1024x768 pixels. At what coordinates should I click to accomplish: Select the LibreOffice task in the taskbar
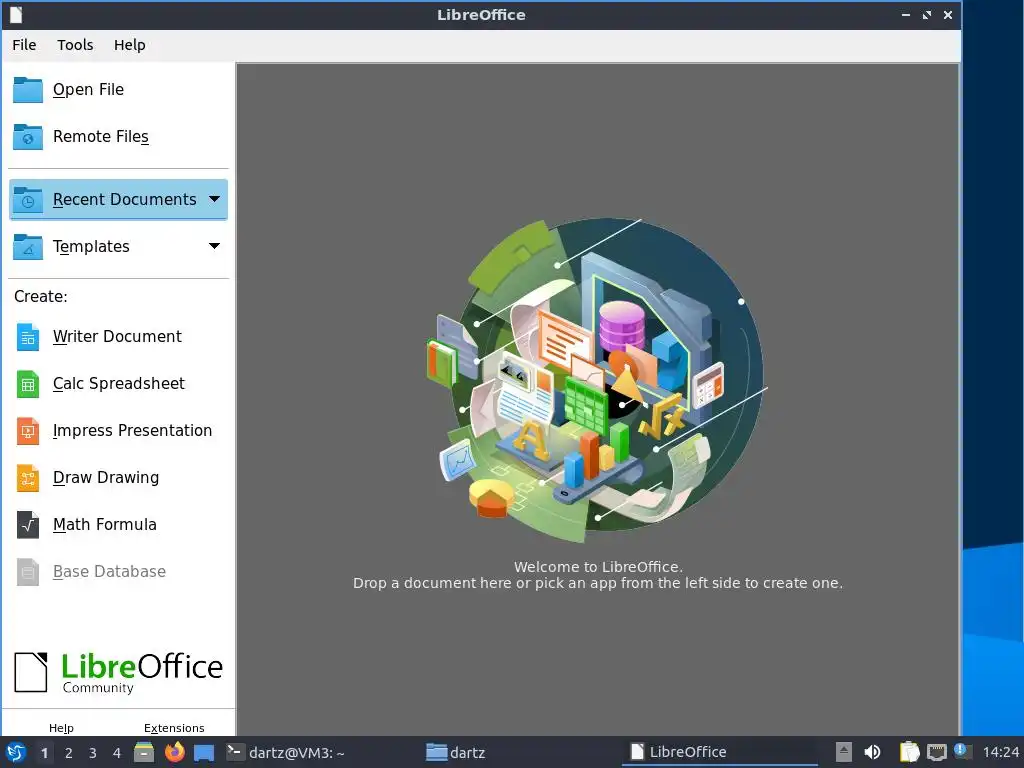click(x=720, y=752)
